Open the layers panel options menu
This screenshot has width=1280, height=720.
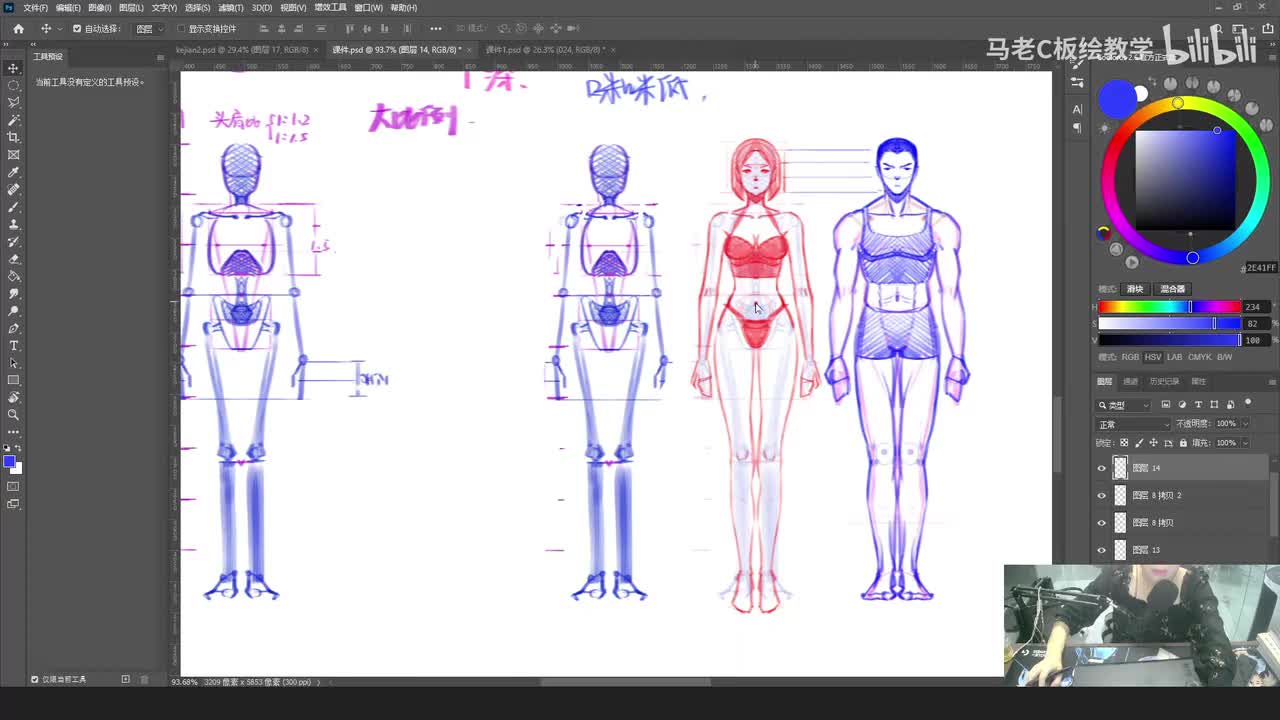pyautogui.click(x=1271, y=381)
